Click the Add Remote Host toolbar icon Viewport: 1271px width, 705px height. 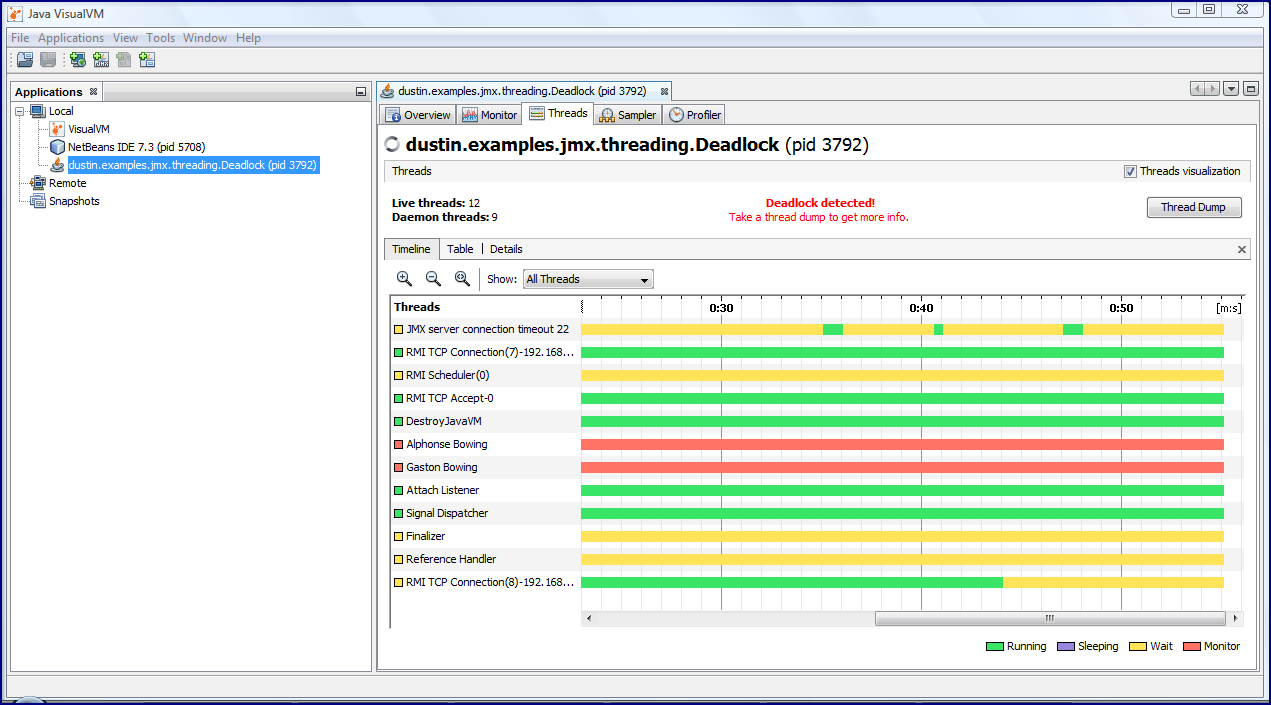(78, 60)
